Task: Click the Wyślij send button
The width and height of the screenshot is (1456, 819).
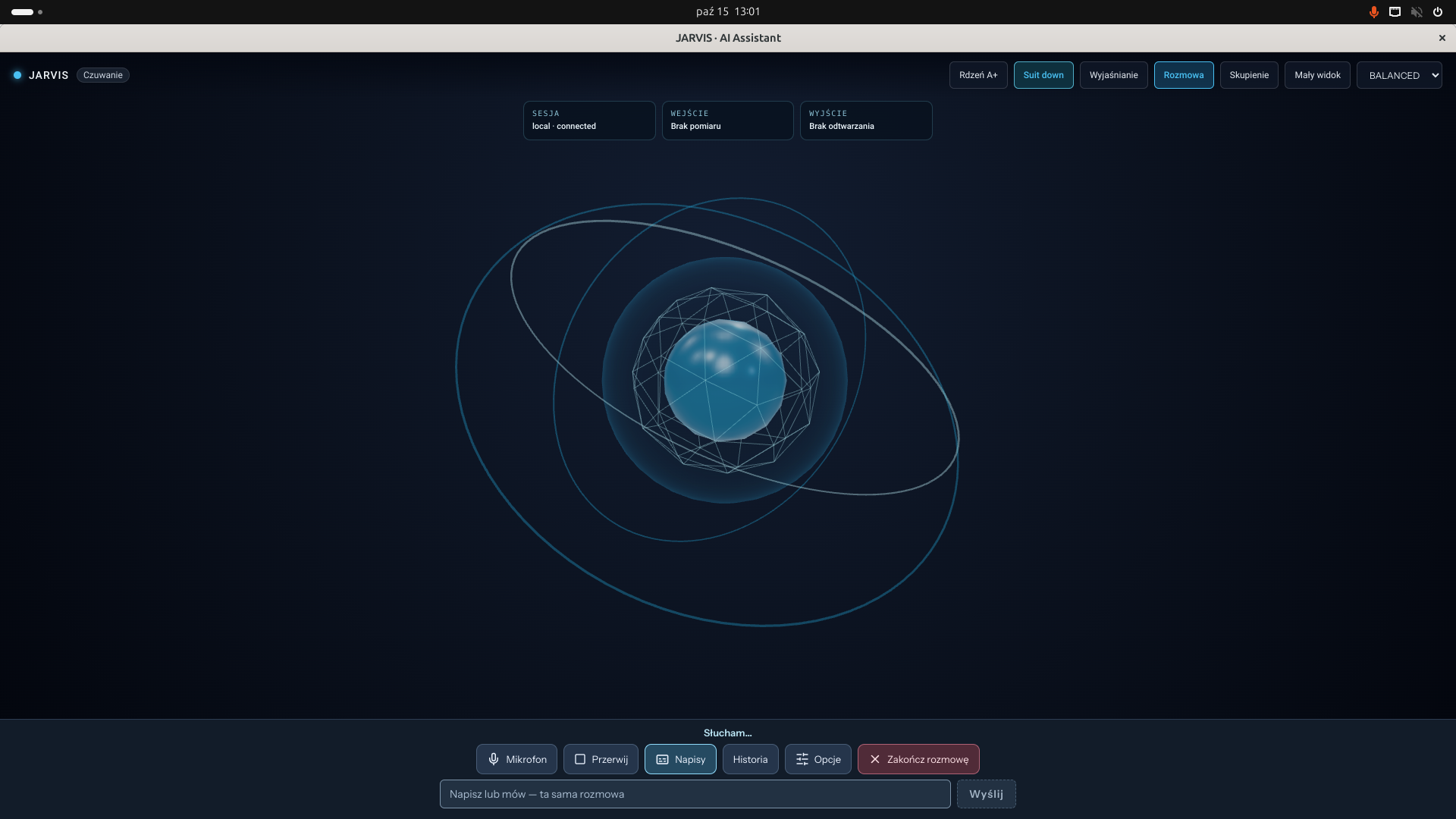Action: point(986,794)
